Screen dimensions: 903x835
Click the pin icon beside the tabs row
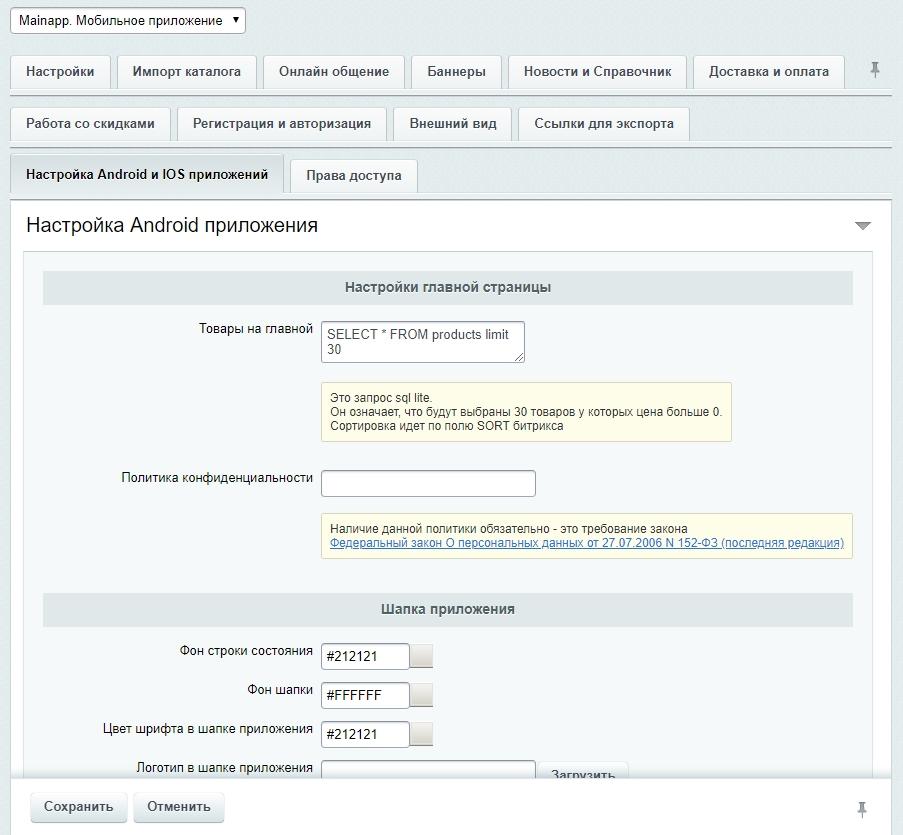point(875,70)
